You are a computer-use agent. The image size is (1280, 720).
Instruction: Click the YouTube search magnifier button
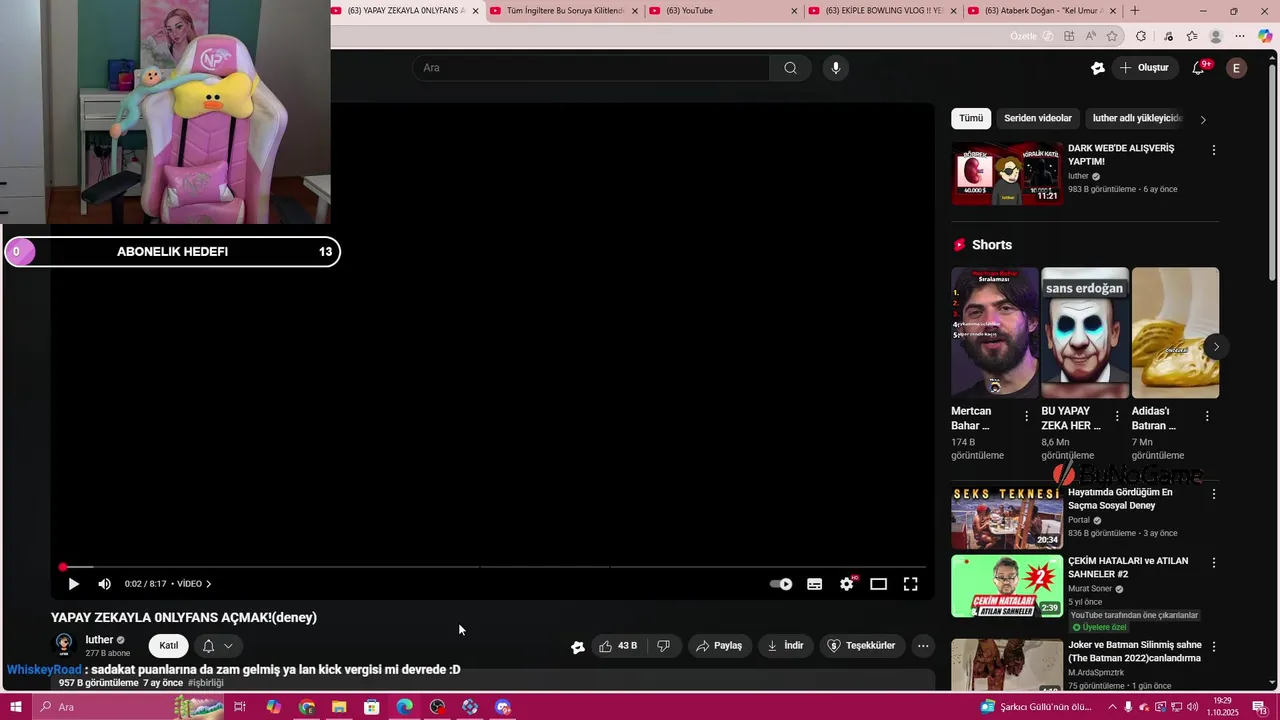(x=791, y=68)
